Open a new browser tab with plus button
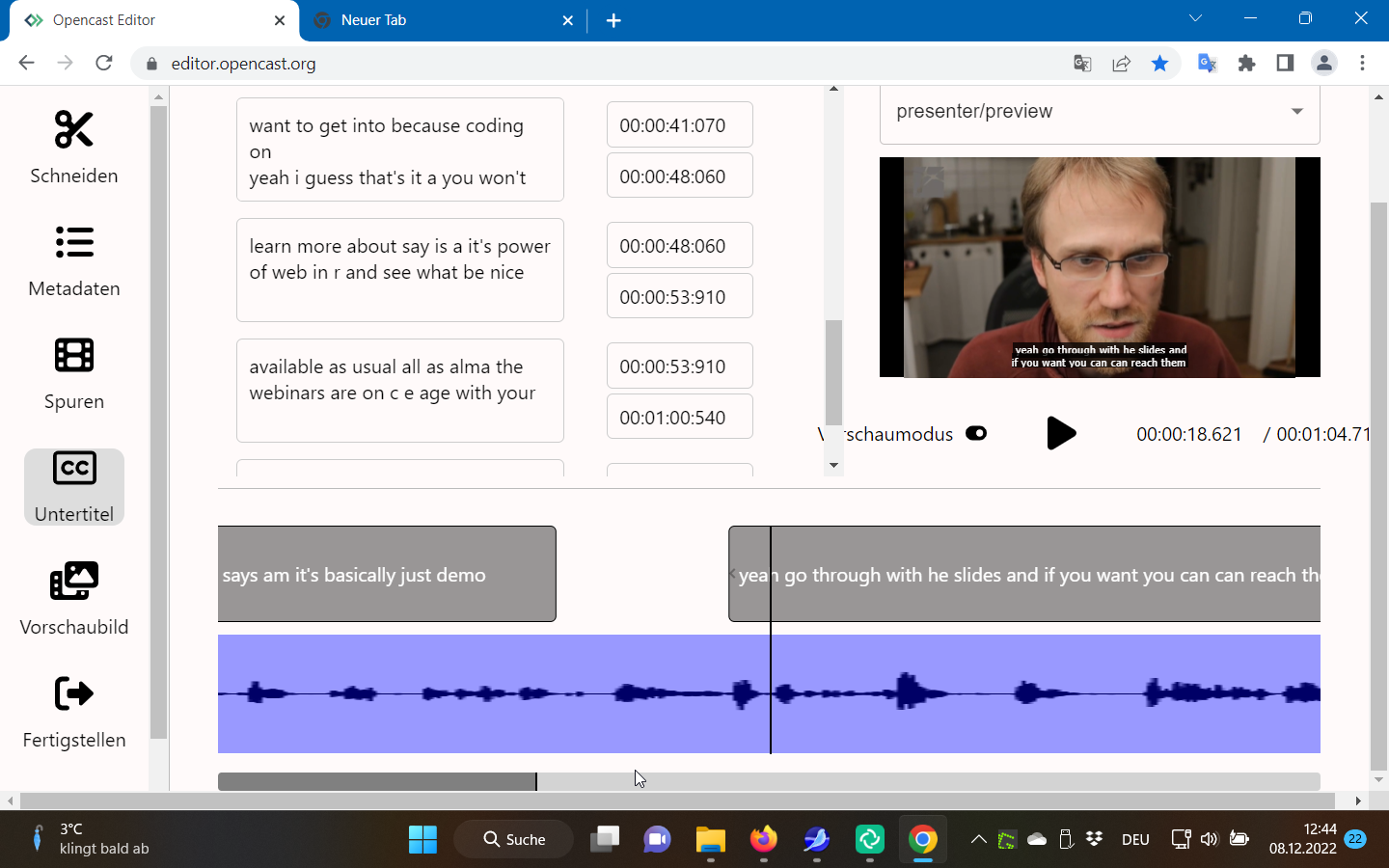The width and height of the screenshot is (1389, 868). [x=614, y=19]
